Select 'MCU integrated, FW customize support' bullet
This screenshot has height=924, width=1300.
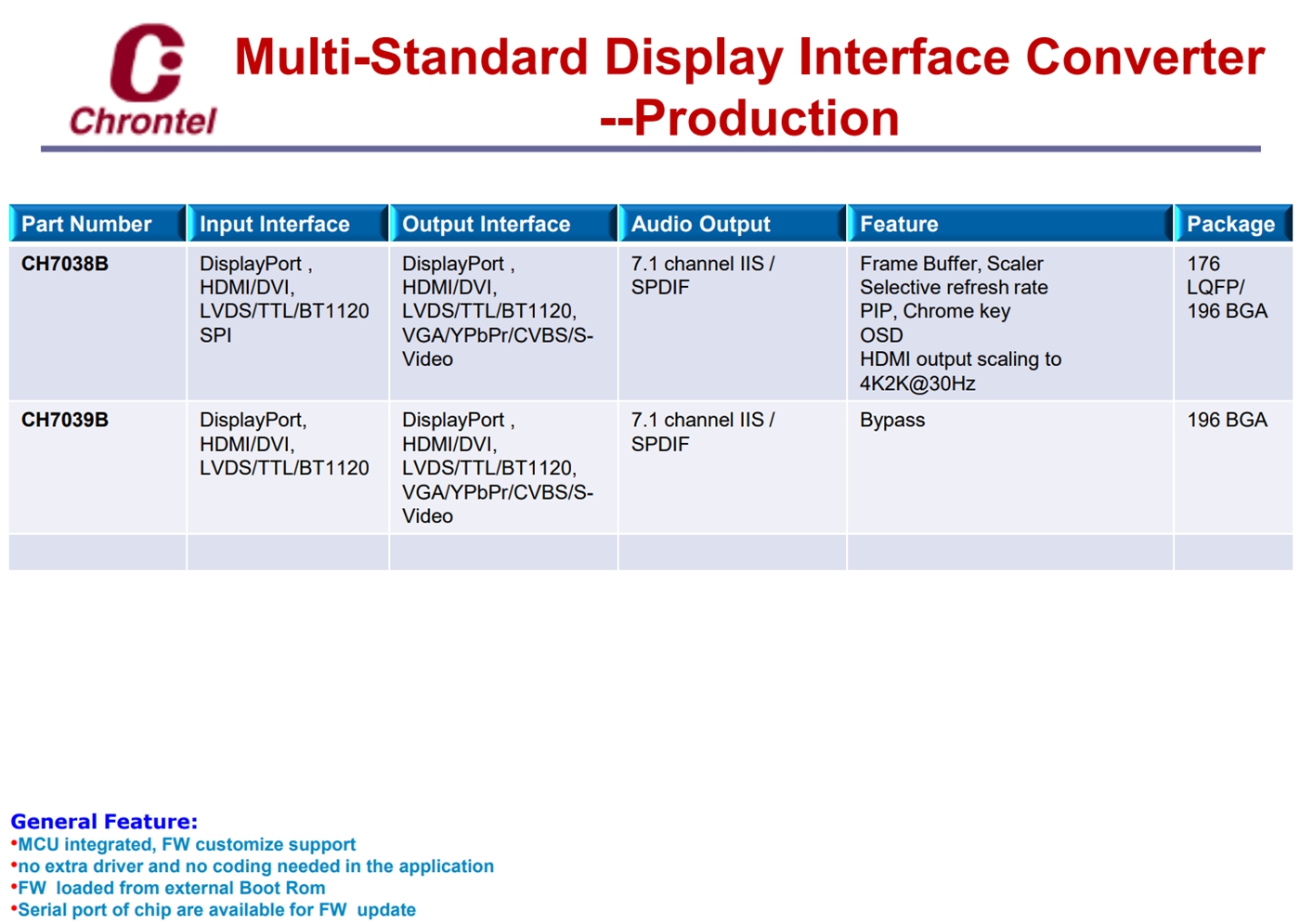(x=184, y=845)
